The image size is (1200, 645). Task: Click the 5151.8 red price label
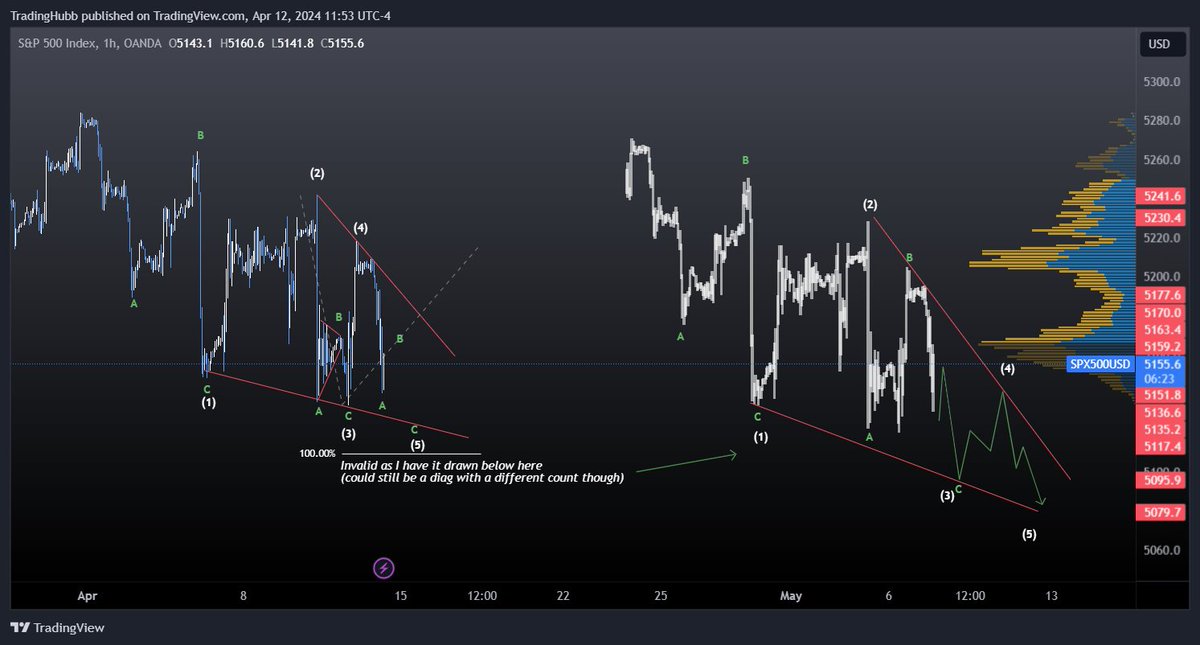click(x=1161, y=395)
